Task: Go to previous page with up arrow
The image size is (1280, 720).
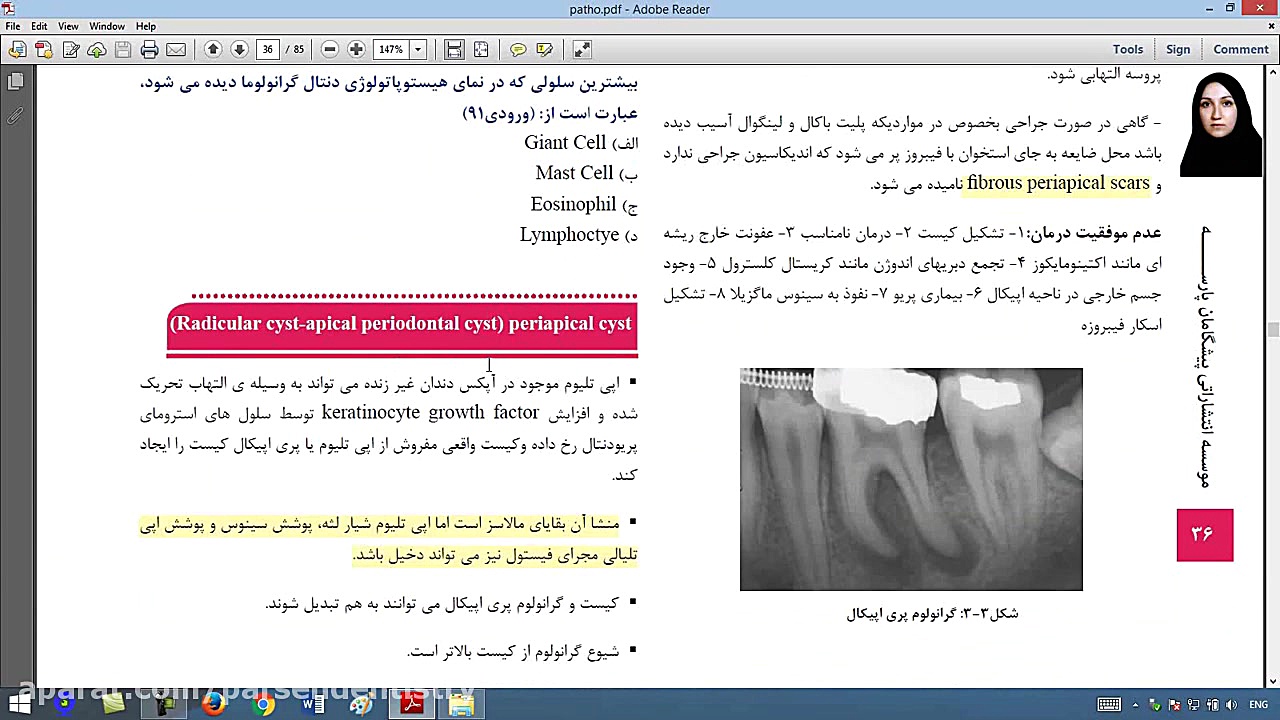Action: [x=213, y=49]
